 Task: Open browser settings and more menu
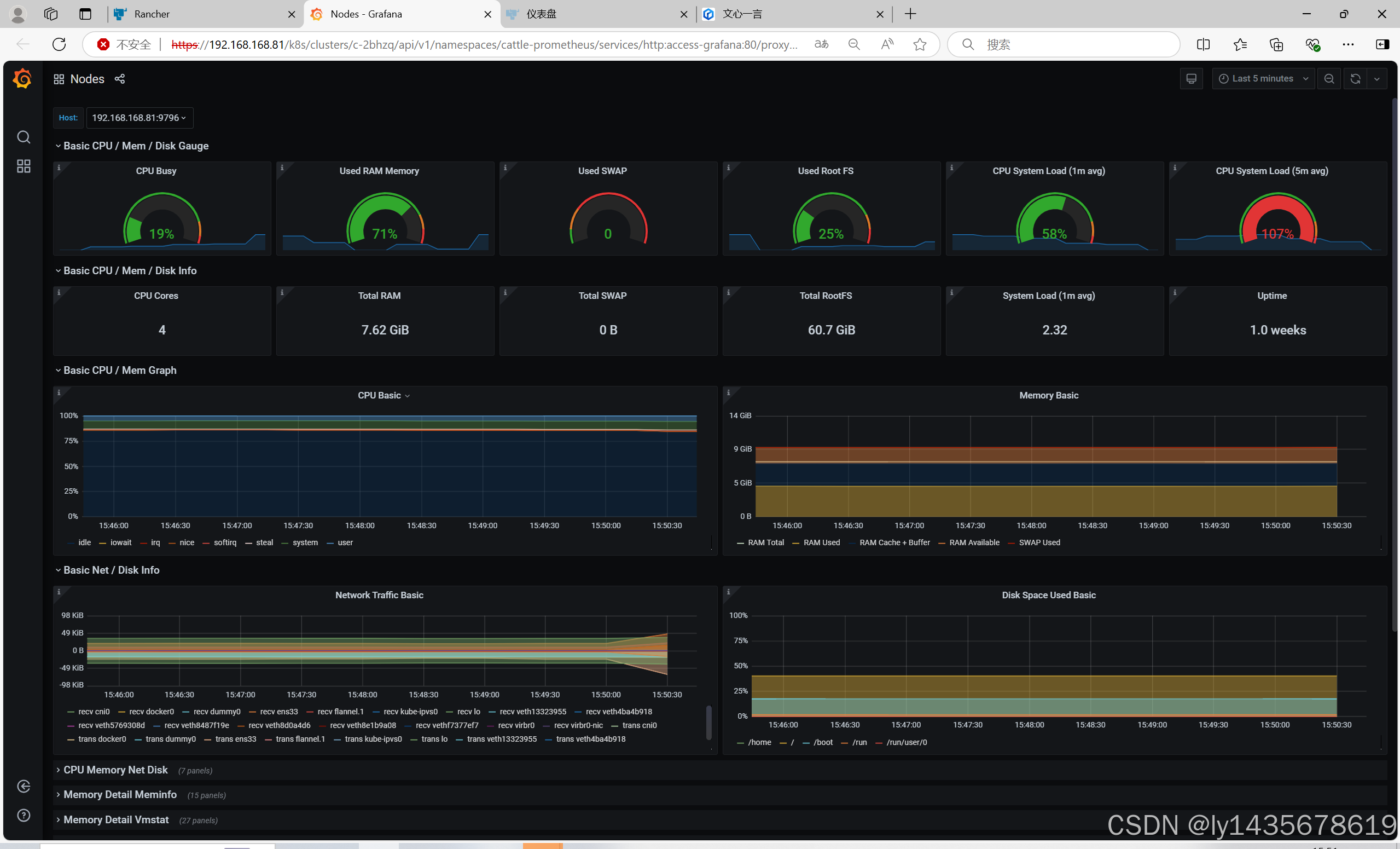coord(1347,44)
